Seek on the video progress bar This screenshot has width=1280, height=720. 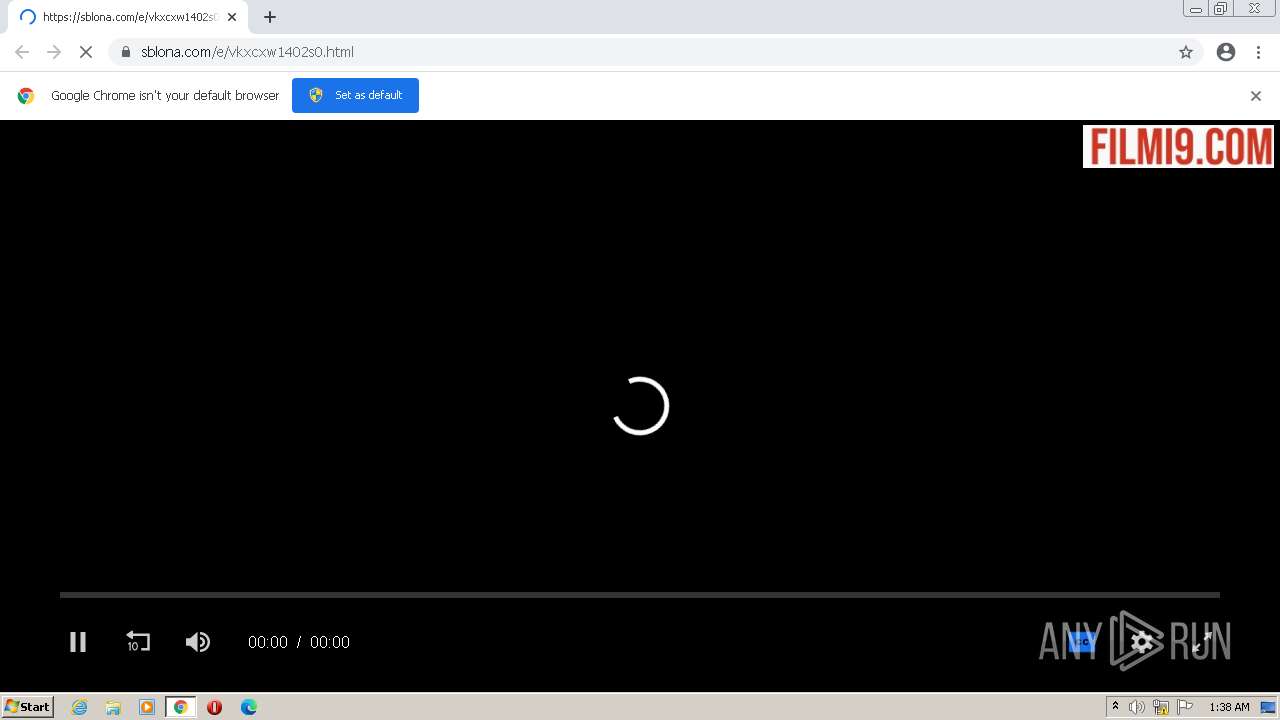(640, 595)
